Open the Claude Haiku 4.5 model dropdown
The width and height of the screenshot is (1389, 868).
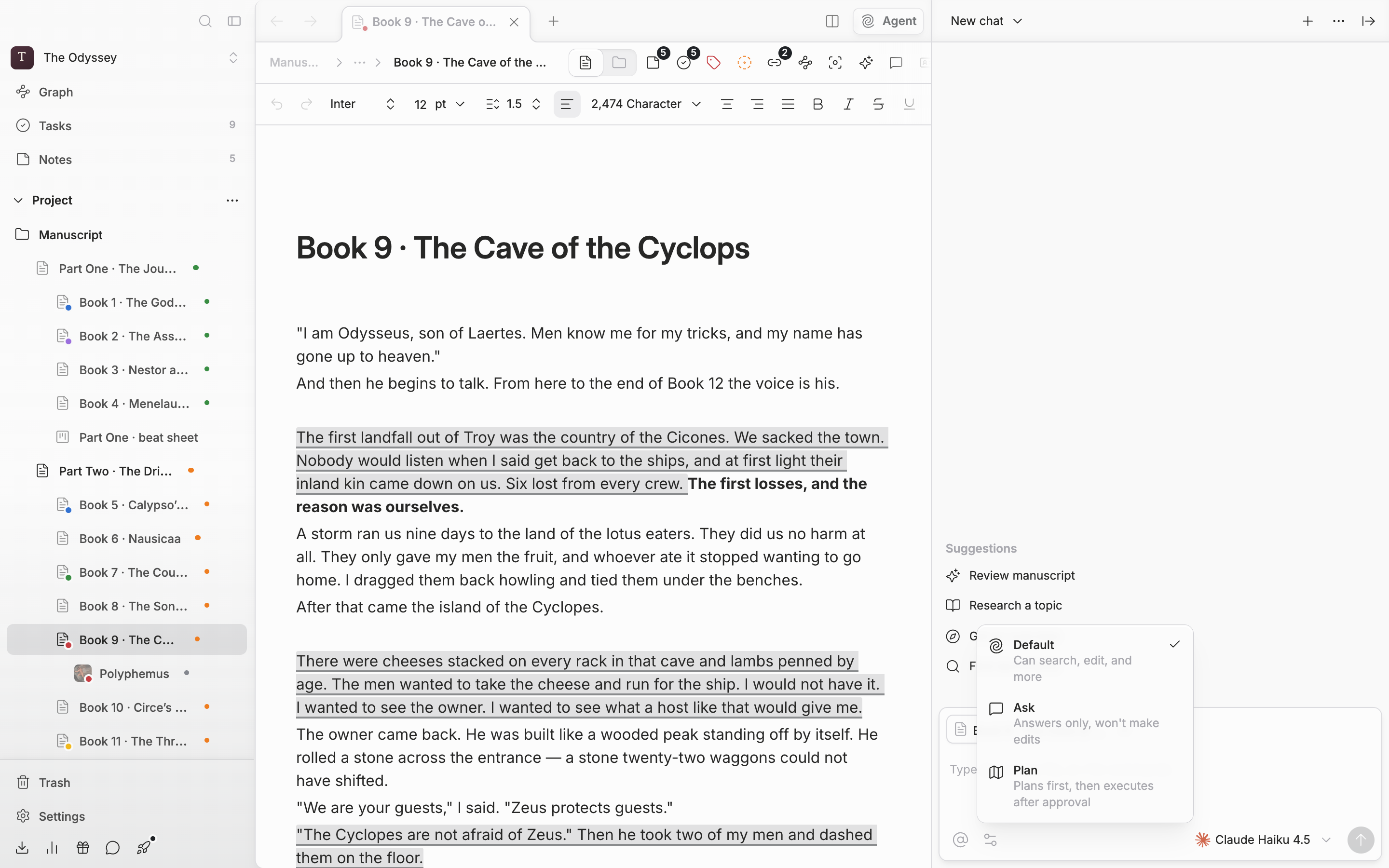coord(1263,840)
